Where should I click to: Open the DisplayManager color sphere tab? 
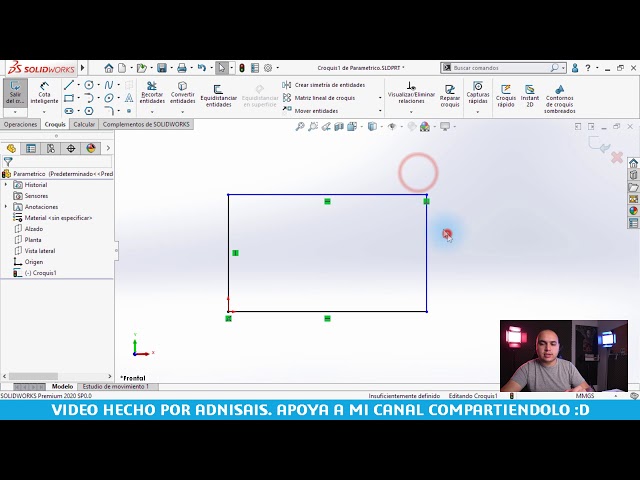coord(91,148)
